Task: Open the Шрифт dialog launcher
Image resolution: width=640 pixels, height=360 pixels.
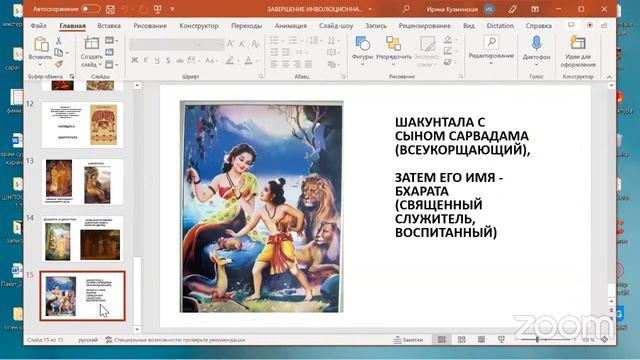Action: (x=260, y=76)
